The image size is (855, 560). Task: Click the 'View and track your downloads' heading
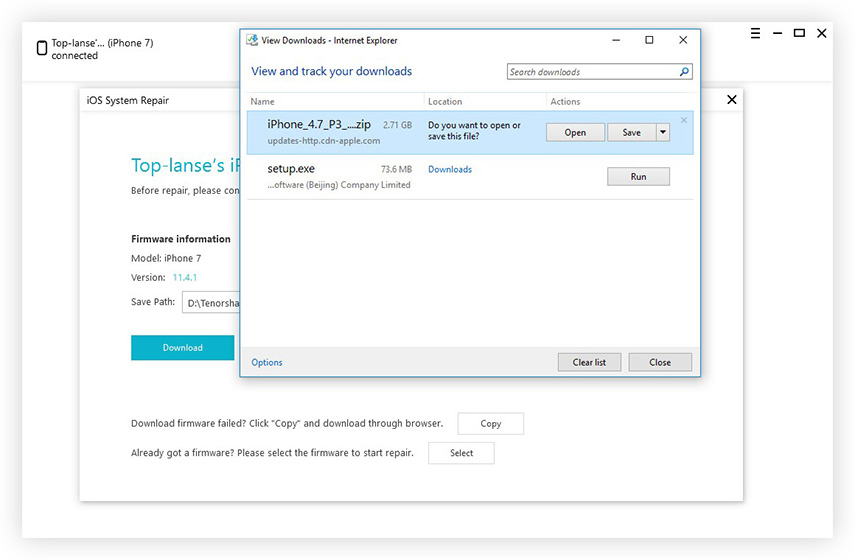click(x=332, y=71)
